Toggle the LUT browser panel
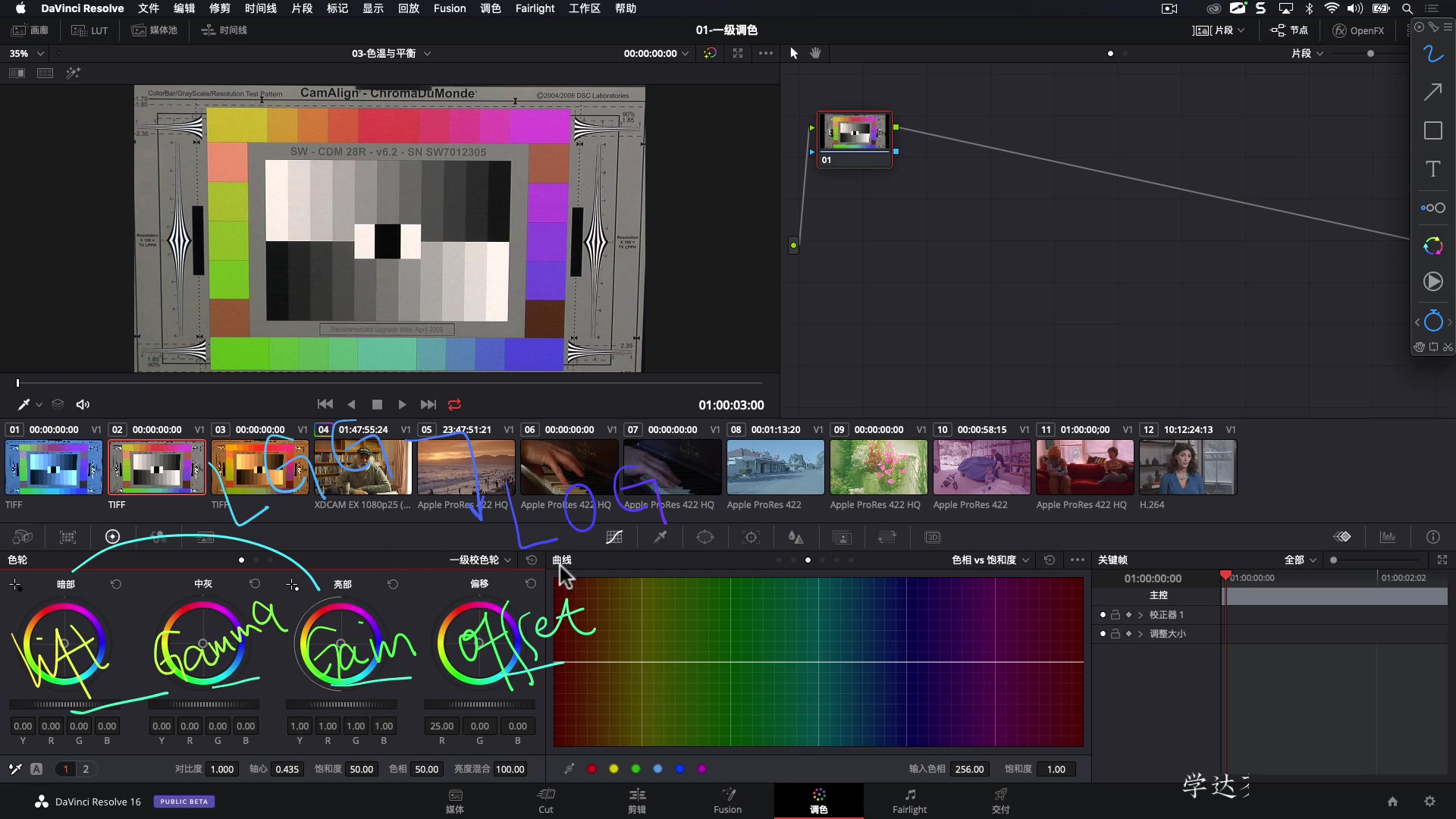1456x819 pixels. [x=89, y=30]
